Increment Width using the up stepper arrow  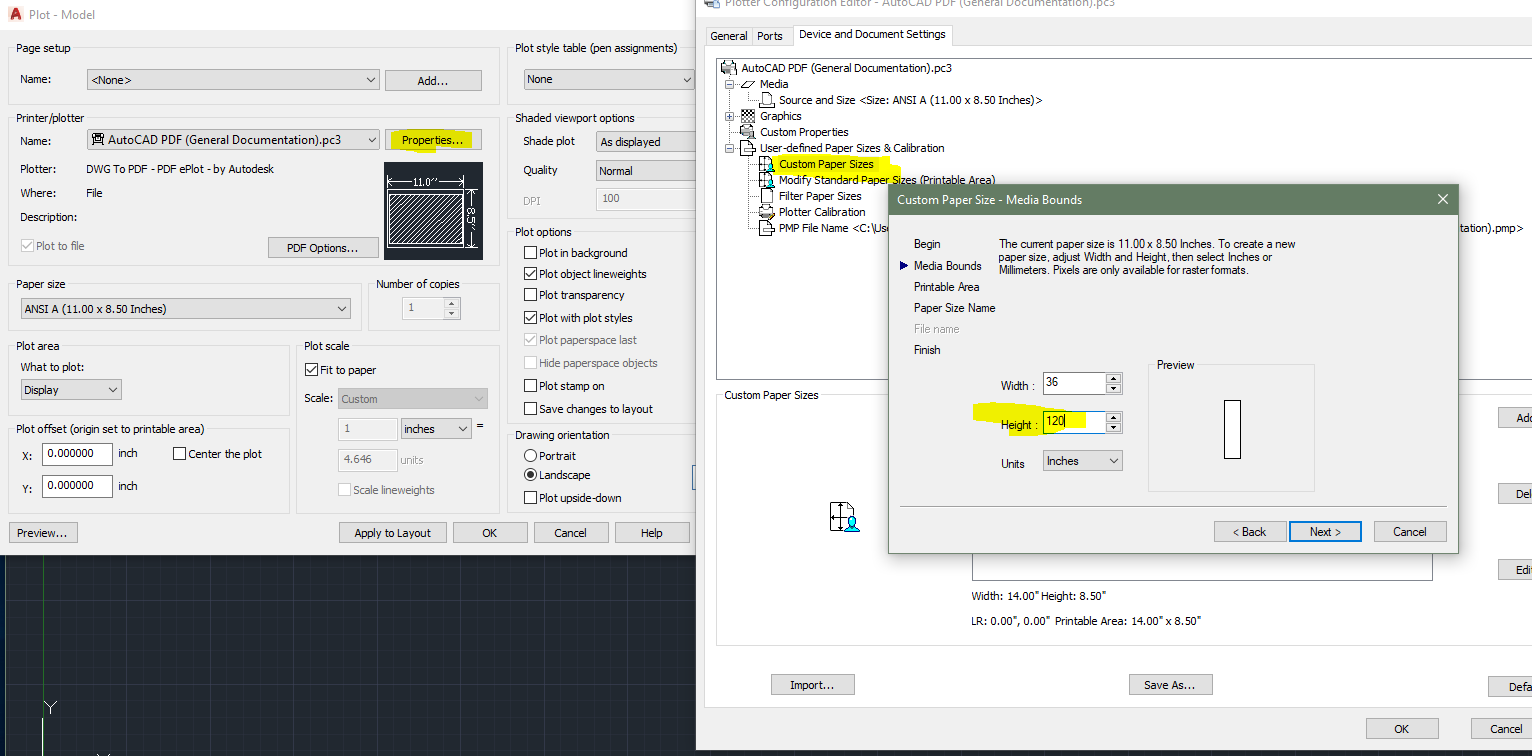1113,378
